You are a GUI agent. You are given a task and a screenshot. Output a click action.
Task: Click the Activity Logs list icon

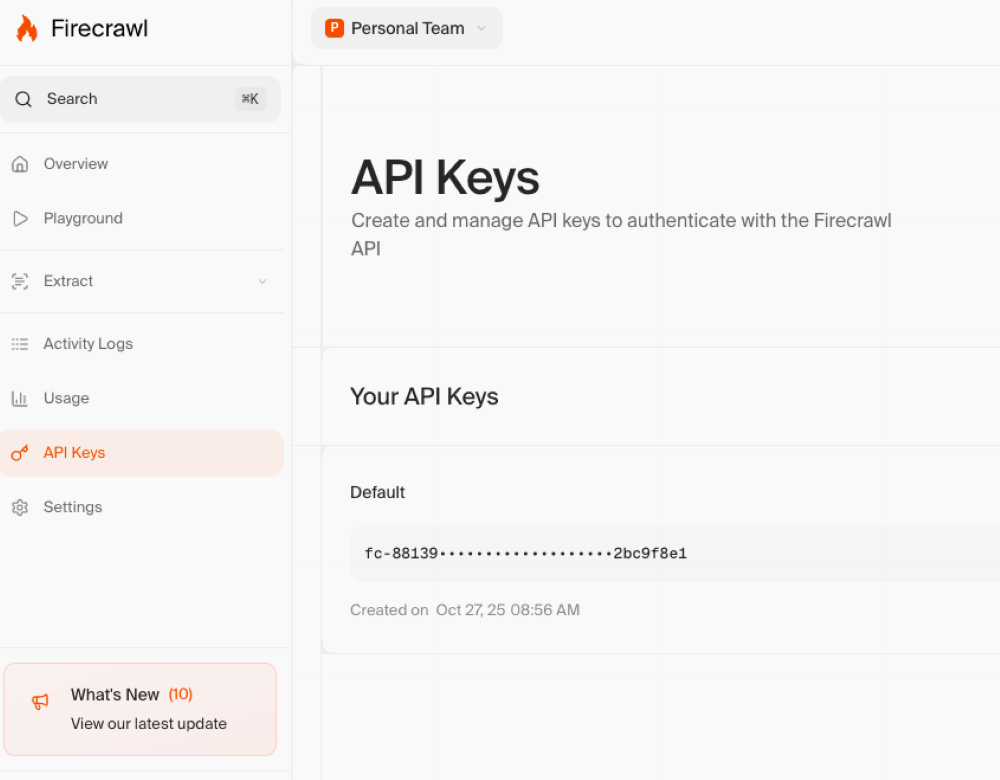pos(20,343)
